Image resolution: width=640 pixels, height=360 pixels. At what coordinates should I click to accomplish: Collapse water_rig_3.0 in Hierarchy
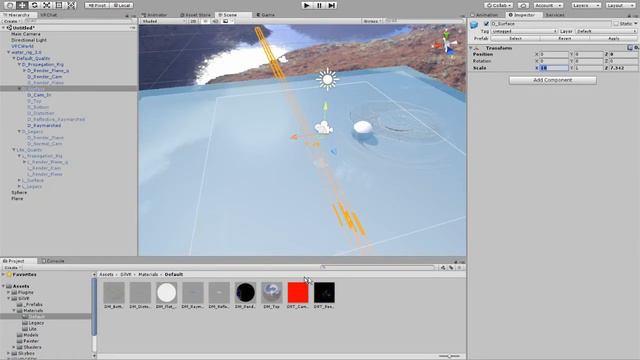click(9, 52)
